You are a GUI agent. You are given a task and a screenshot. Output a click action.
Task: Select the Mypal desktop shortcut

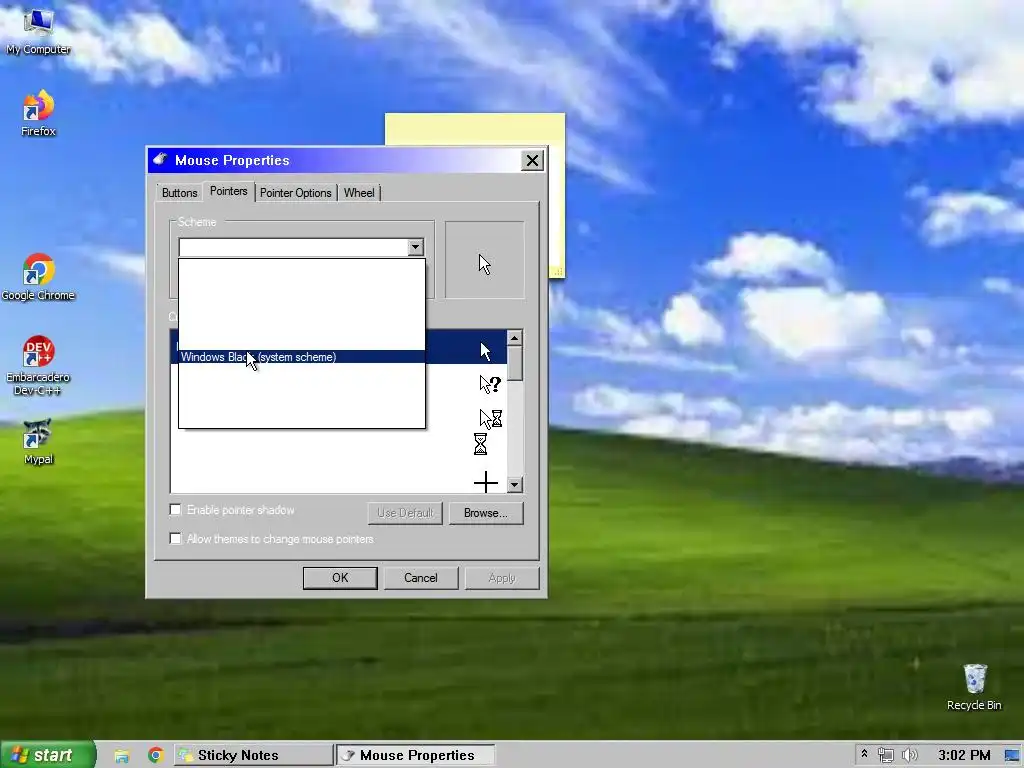coord(38,442)
